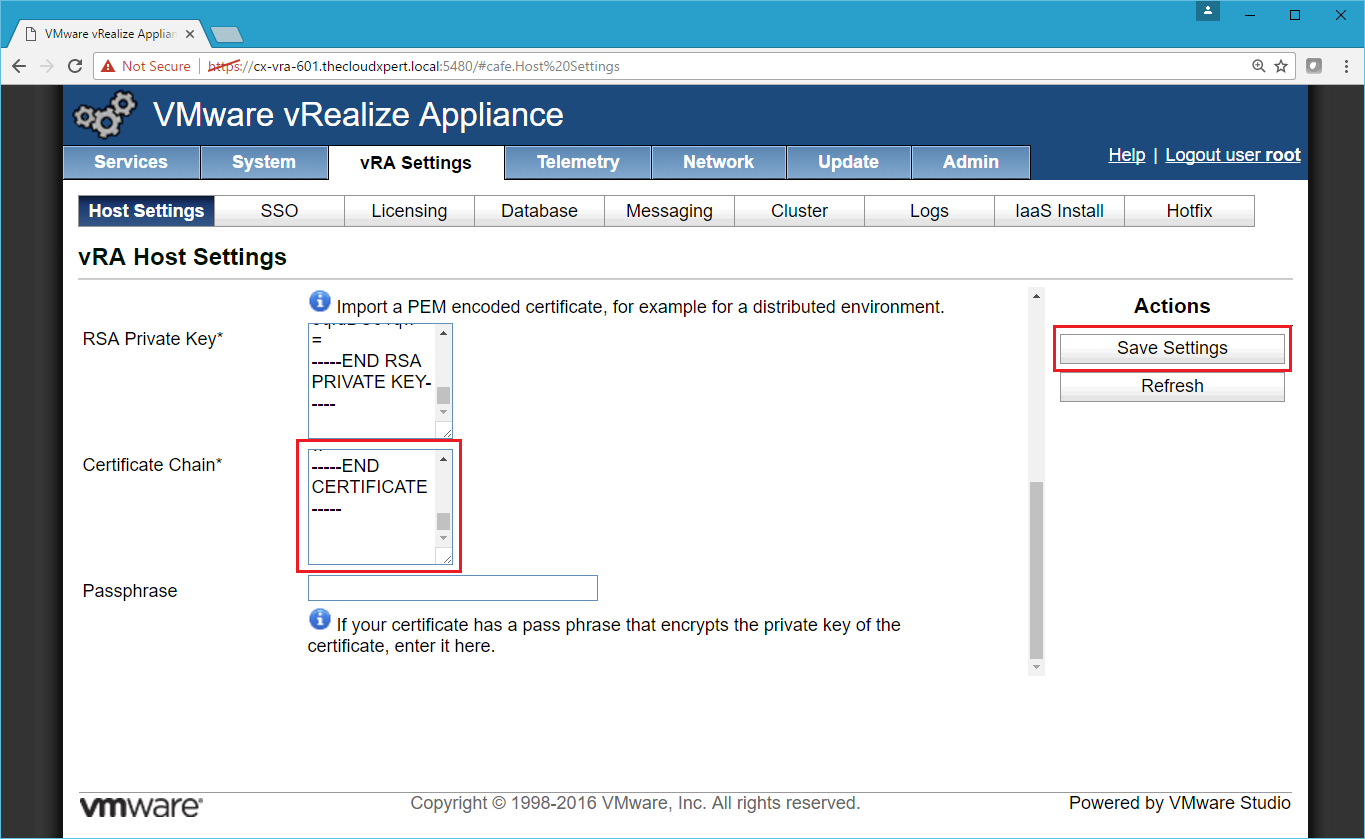Click the info icon next to the PEM import hint
Viewport: 1365px width, 839px height.
[x=320, y=301]
